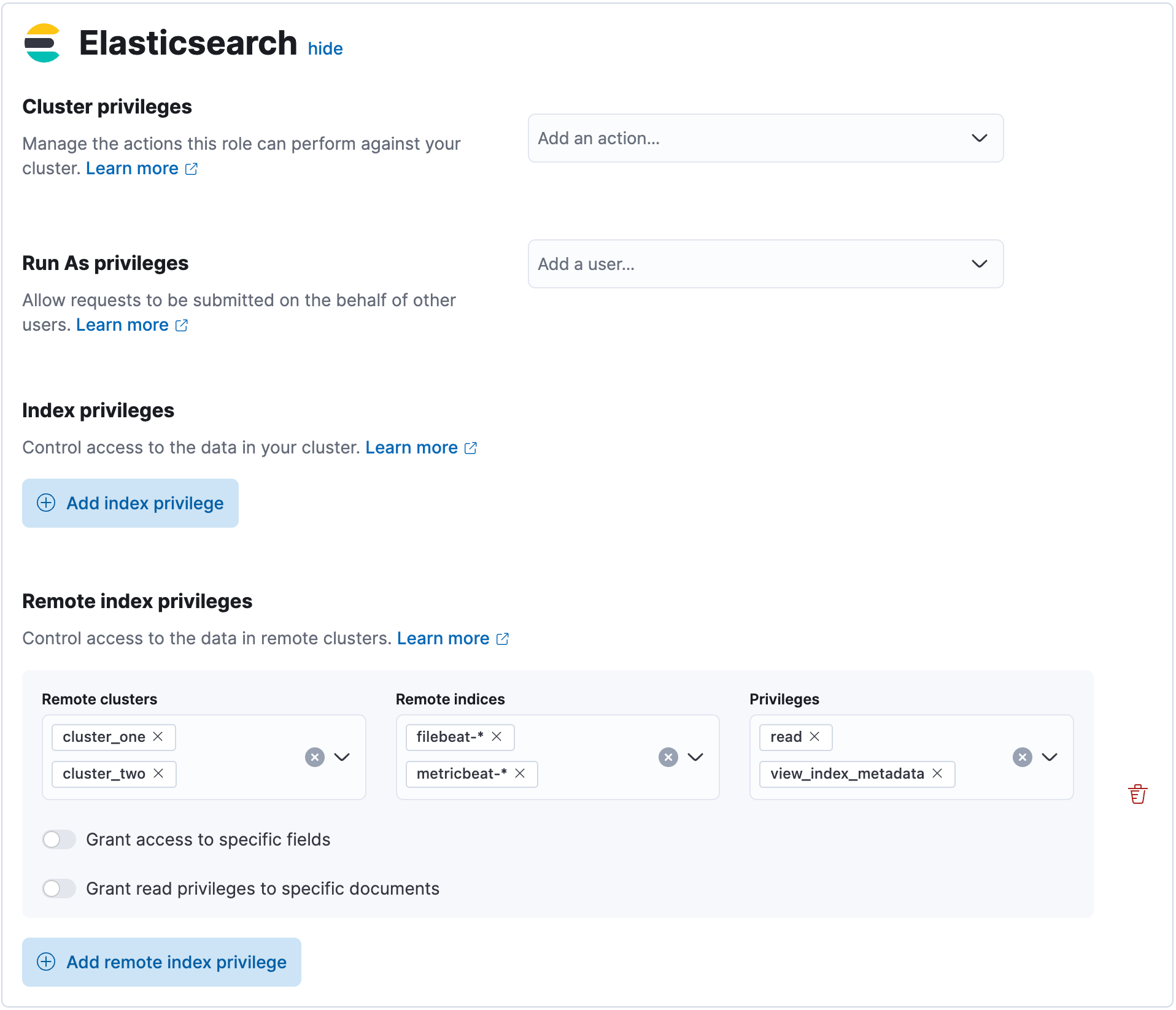
Task: Click the Elasticsearch logo
Action: click(42, 42)
